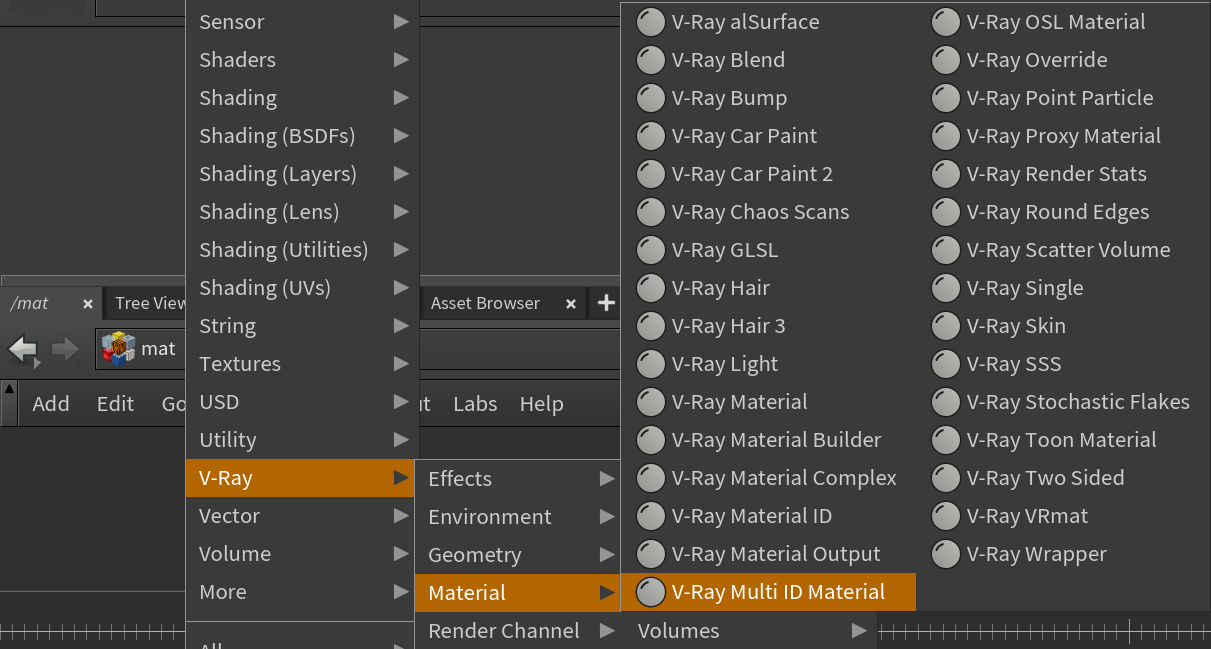Add a new pane tab
Image resolution: width=1211 pixels, height=649 pixels.
click(x=606, y=303)
